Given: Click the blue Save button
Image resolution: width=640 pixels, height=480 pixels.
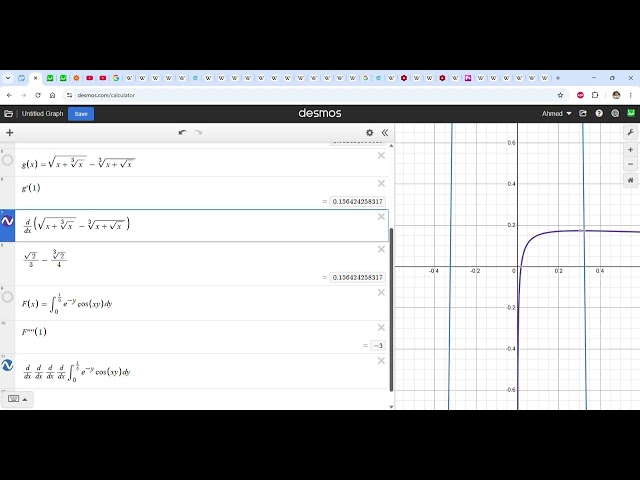Looking at the screenshot, I should (81, 114).
